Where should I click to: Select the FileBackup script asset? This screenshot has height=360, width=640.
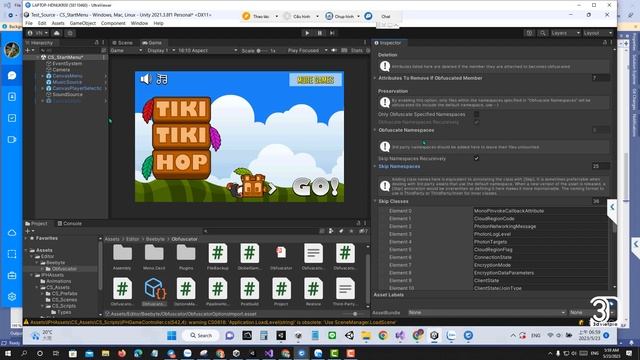click(218, 256)
